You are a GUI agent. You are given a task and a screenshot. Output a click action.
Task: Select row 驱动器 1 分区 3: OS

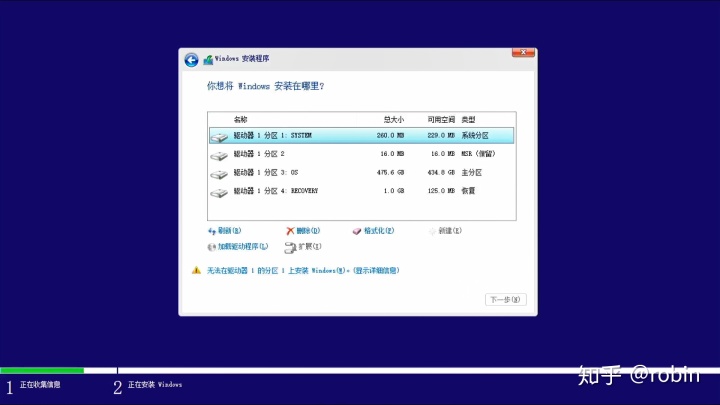click(361, 173)
